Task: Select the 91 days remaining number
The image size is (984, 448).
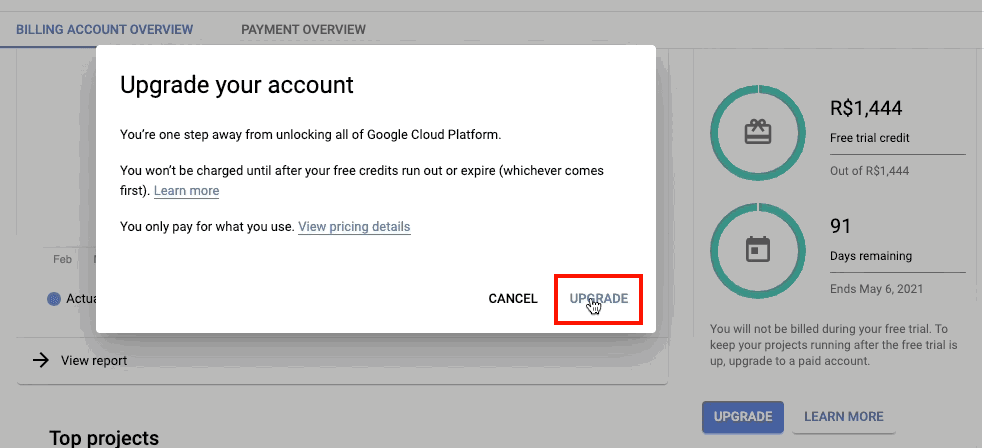Action: click(840, 226)
